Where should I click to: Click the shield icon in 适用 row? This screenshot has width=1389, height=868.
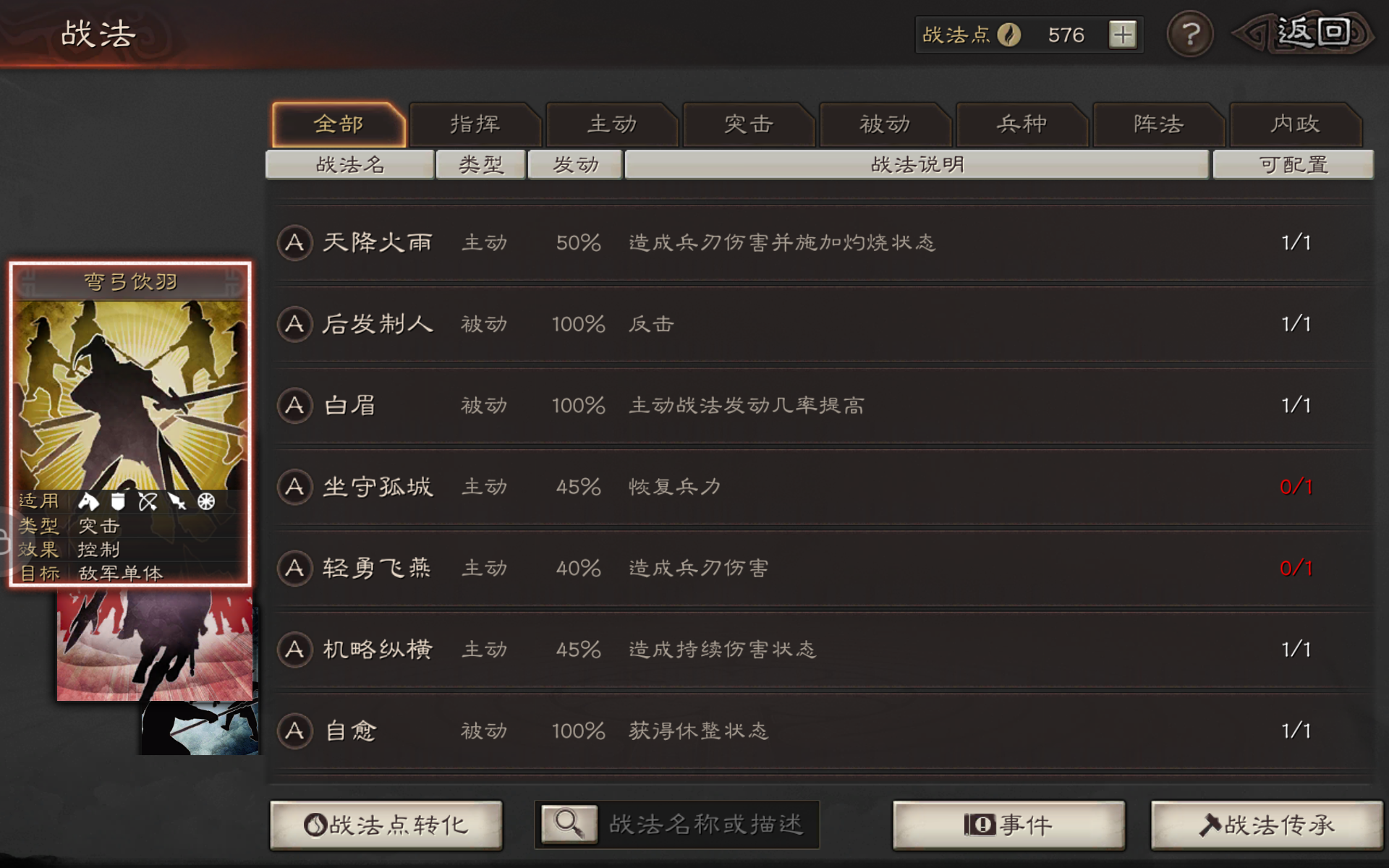coord(118,501)
